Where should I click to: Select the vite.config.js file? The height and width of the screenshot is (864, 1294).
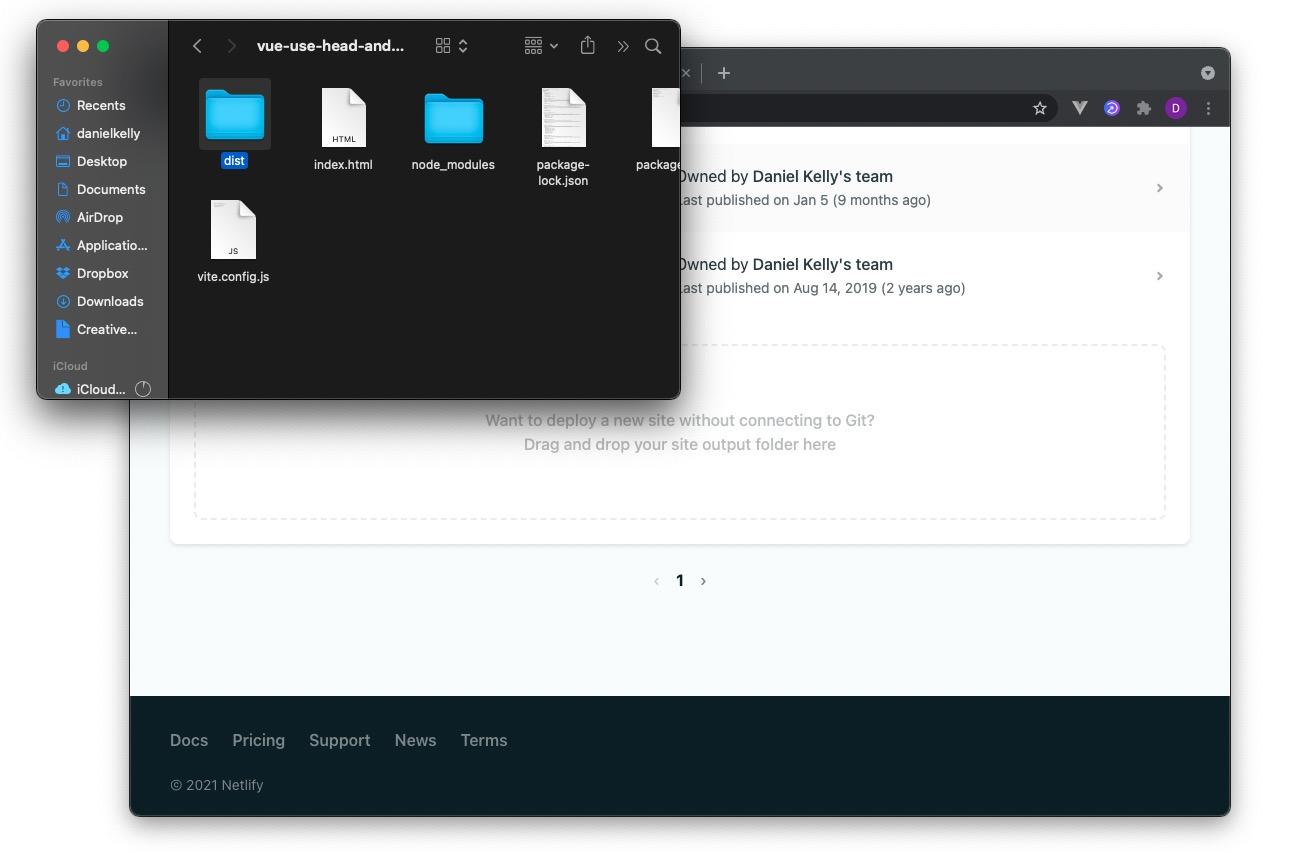233,230
